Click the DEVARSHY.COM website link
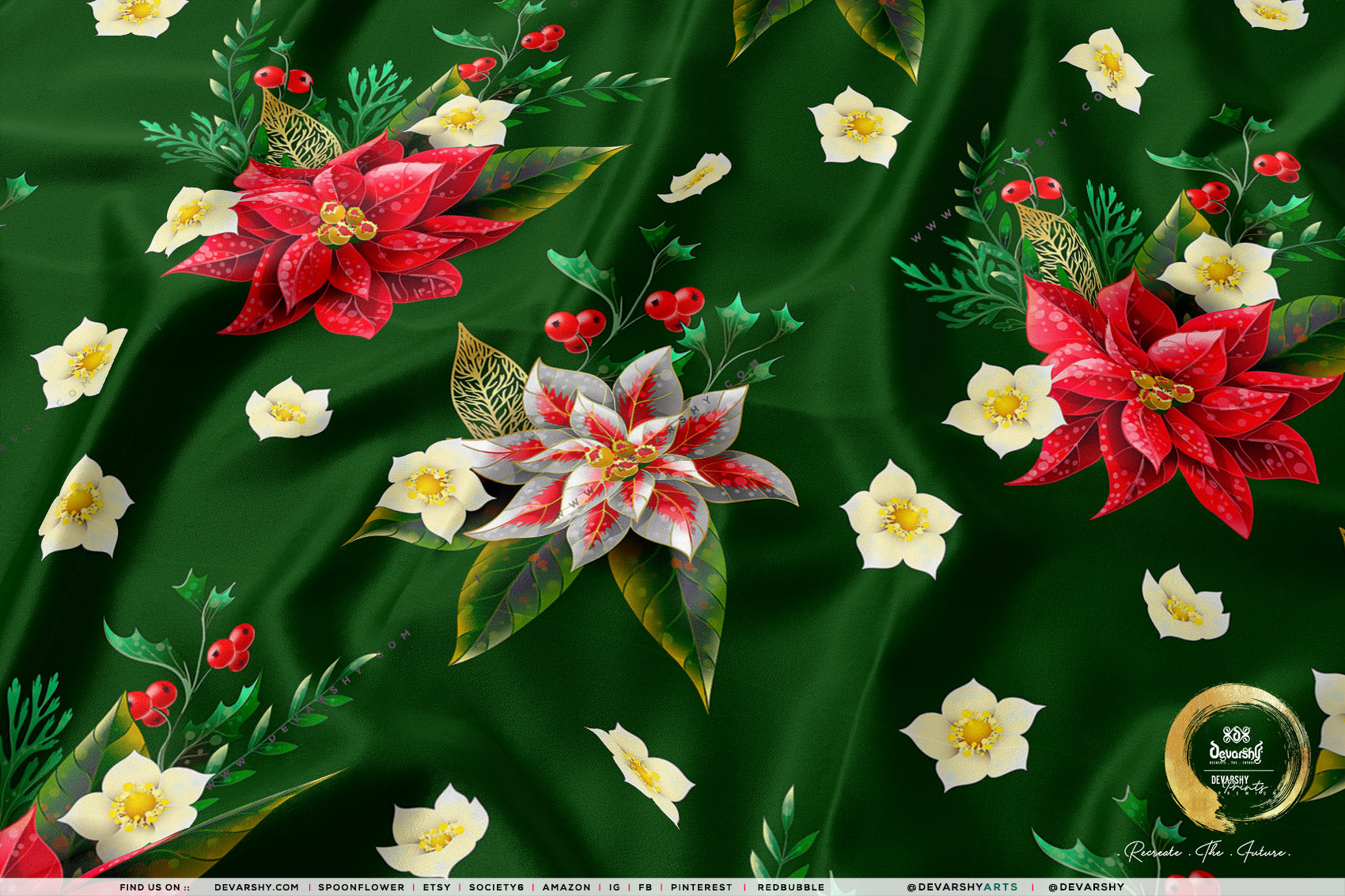 tap(256, 887)
